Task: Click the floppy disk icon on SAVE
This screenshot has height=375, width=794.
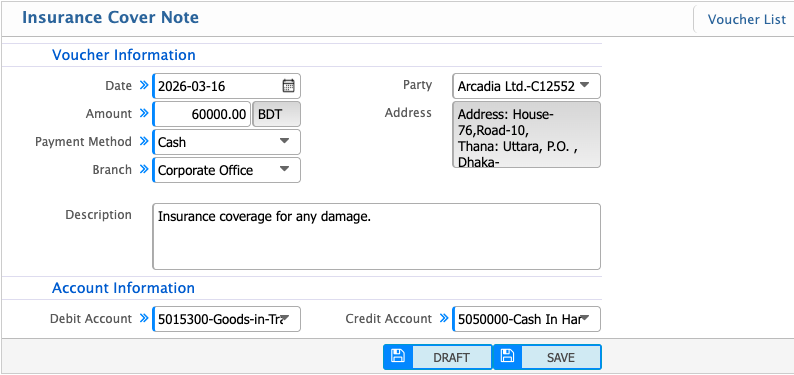Action: tap(507, 356)
